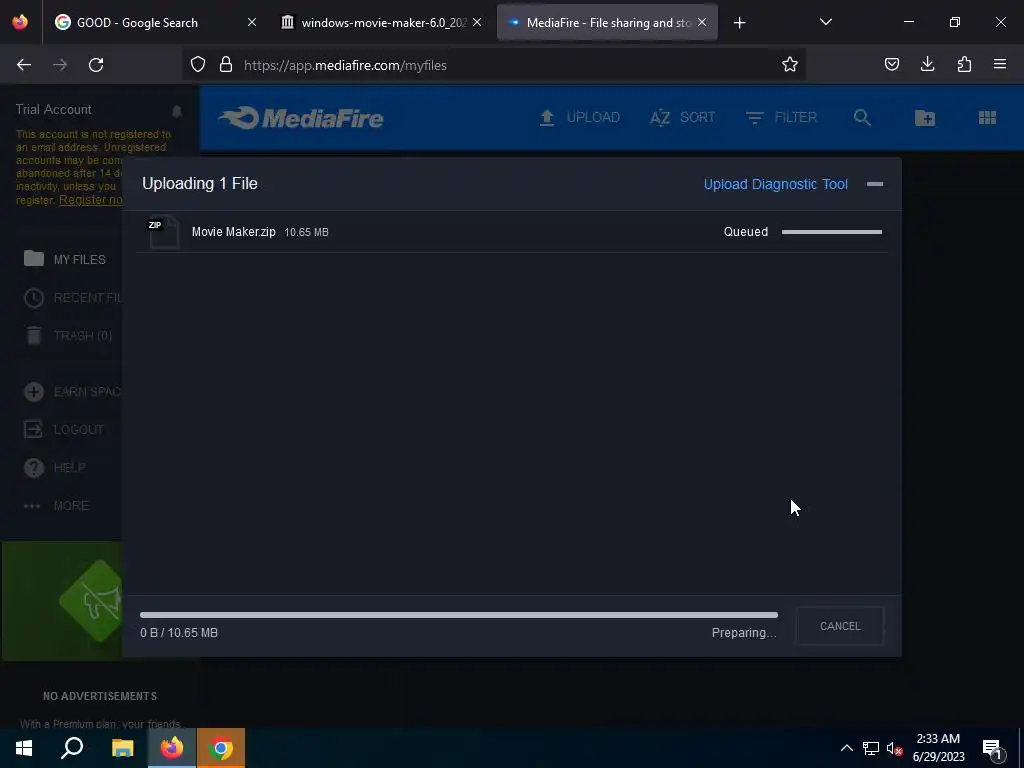Click Earn Space plus icon
The width and height of the screenshot is (1024, 768).
click(34, 392)
